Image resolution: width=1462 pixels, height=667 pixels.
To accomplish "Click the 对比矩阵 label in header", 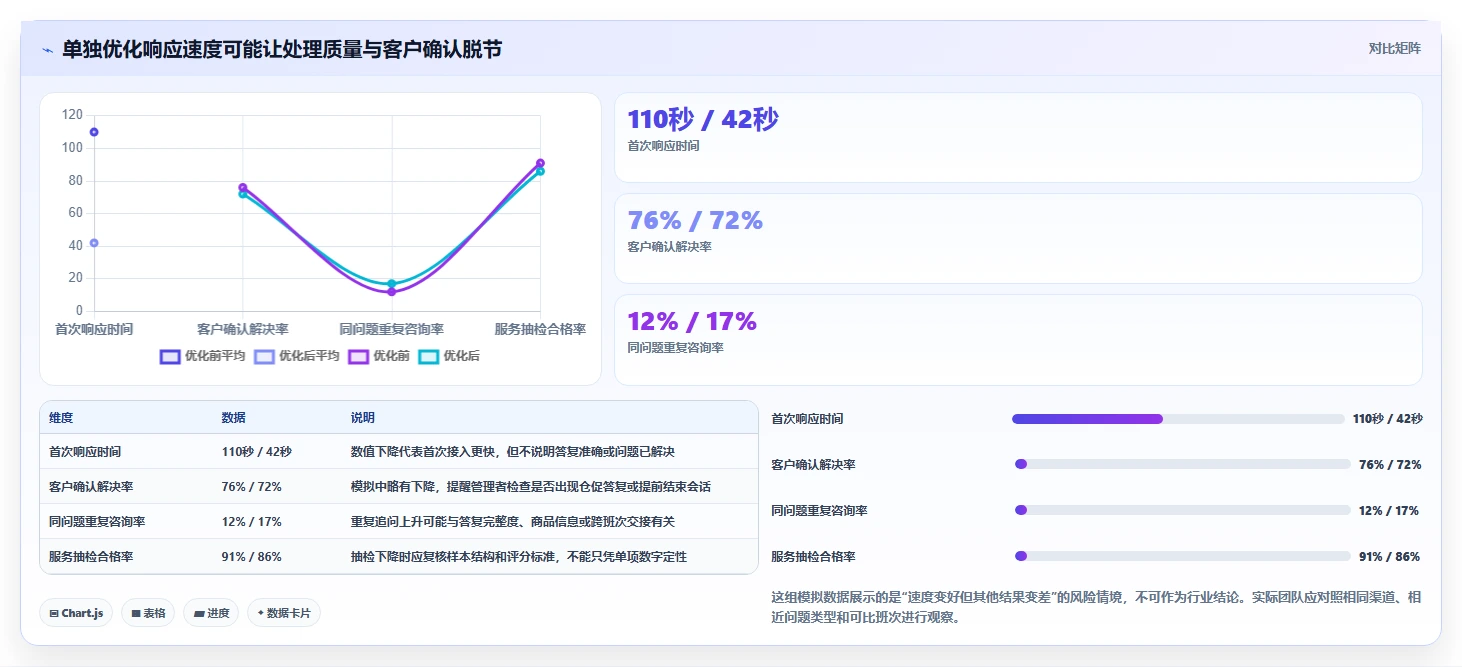I will click(1395, 48).
